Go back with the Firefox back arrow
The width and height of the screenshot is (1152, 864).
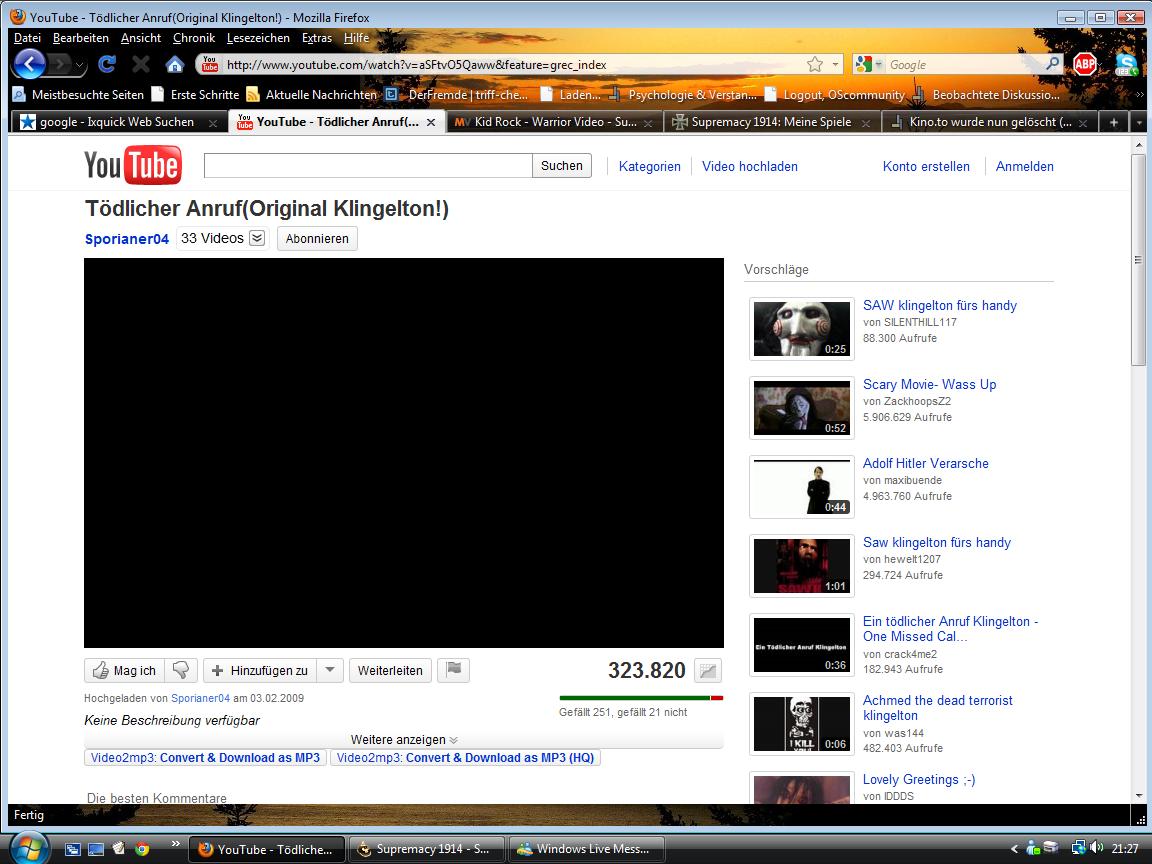(30, 65)
